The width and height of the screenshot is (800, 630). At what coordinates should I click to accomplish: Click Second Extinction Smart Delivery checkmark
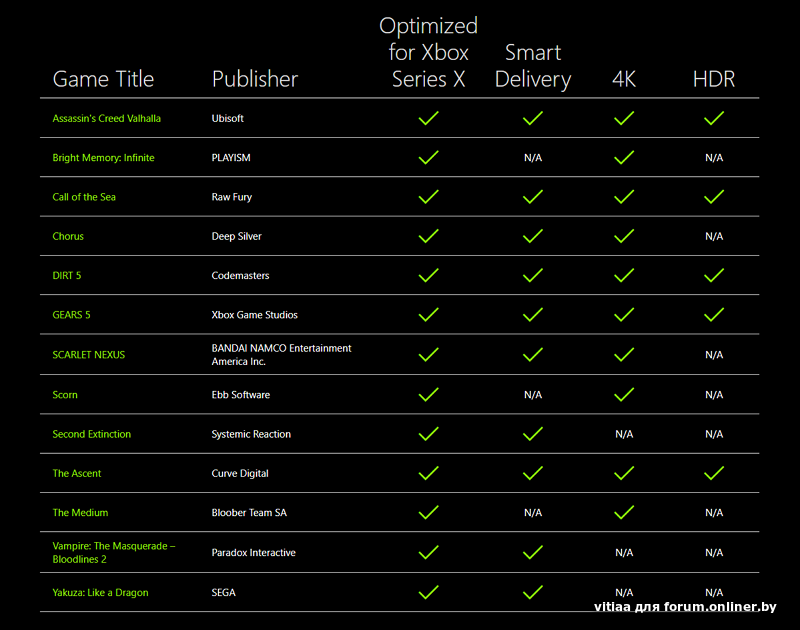coord(533,434)
